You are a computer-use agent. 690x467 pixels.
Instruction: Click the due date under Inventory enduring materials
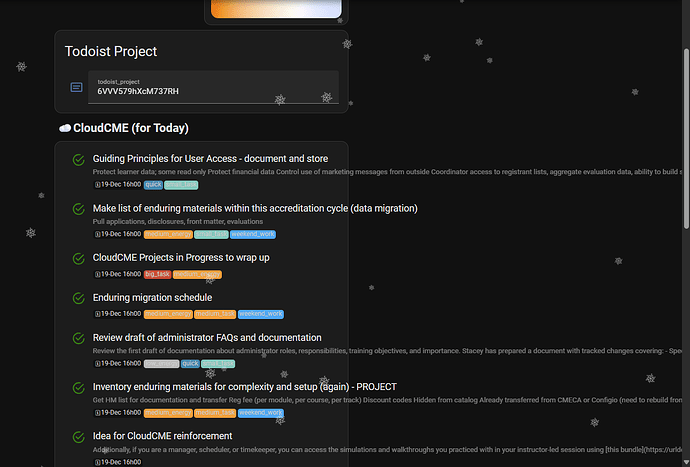(118, 413)
